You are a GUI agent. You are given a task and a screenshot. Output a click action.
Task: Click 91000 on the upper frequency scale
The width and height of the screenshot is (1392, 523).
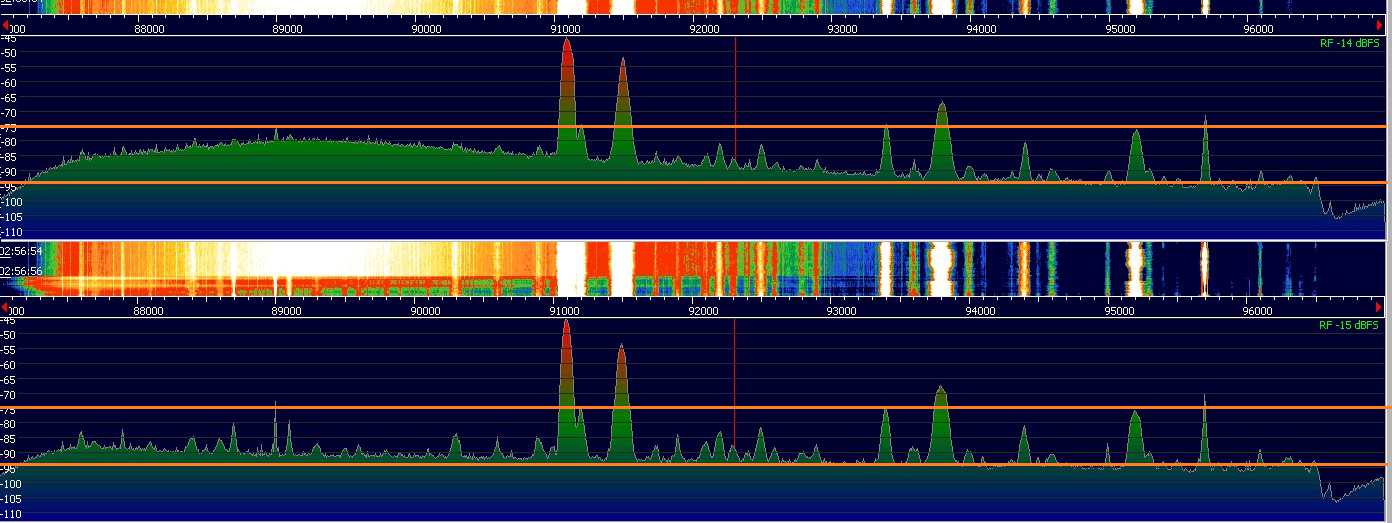pos(565,29)
